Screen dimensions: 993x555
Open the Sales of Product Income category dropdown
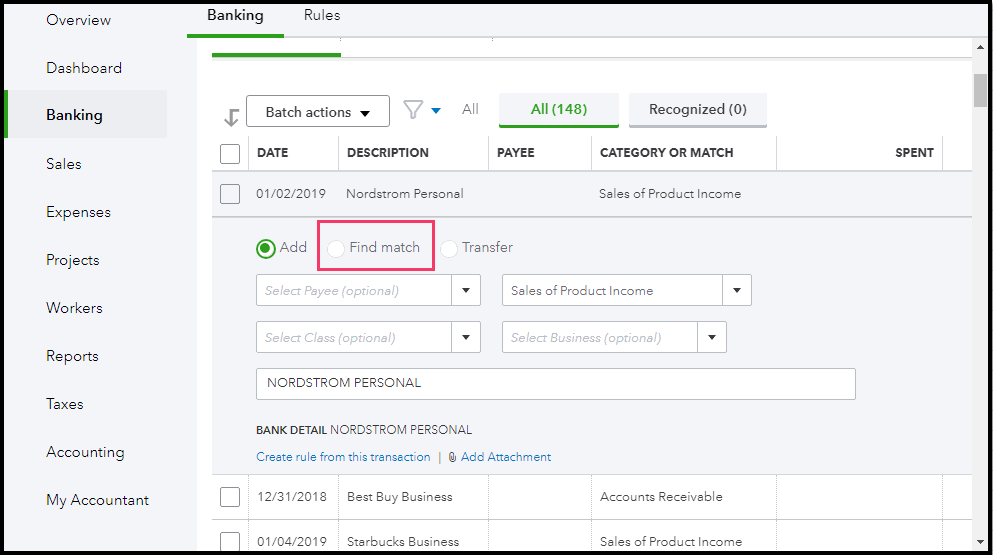(737, 291)
